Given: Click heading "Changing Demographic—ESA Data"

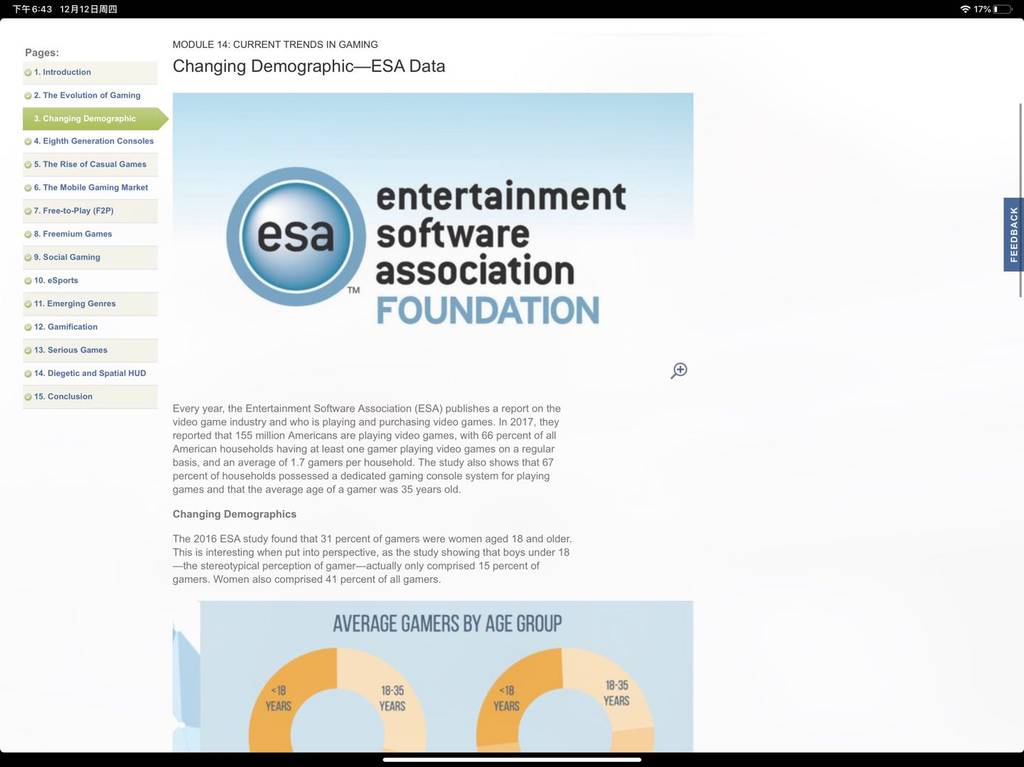Looking at the screenshot, I should [x=309, y=66].
